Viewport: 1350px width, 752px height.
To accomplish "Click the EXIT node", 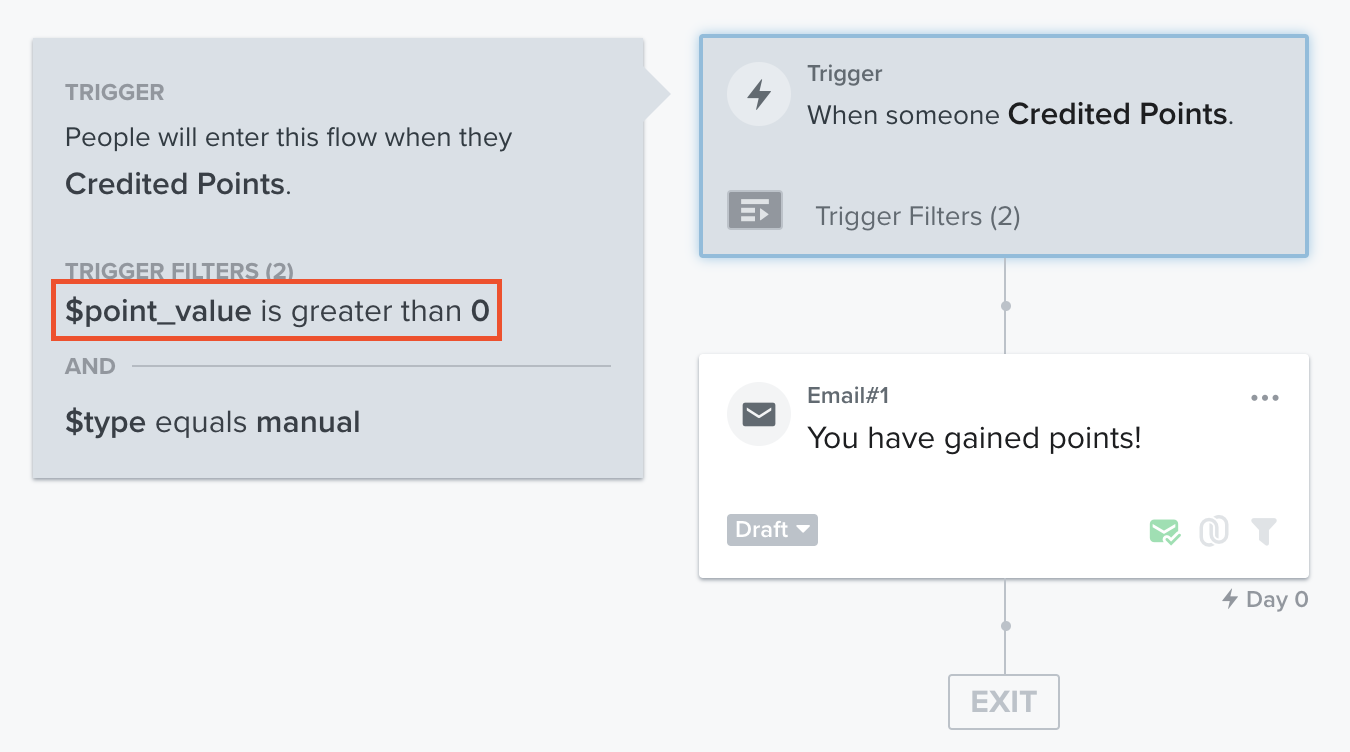I will tap(1004, 701).
